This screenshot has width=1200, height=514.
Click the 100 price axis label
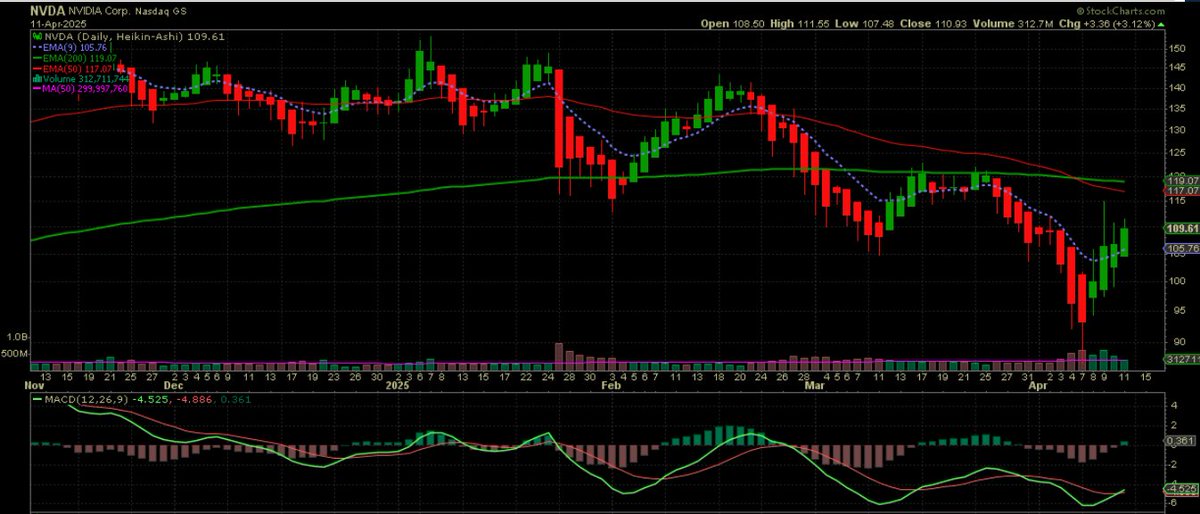point(1176,280)
